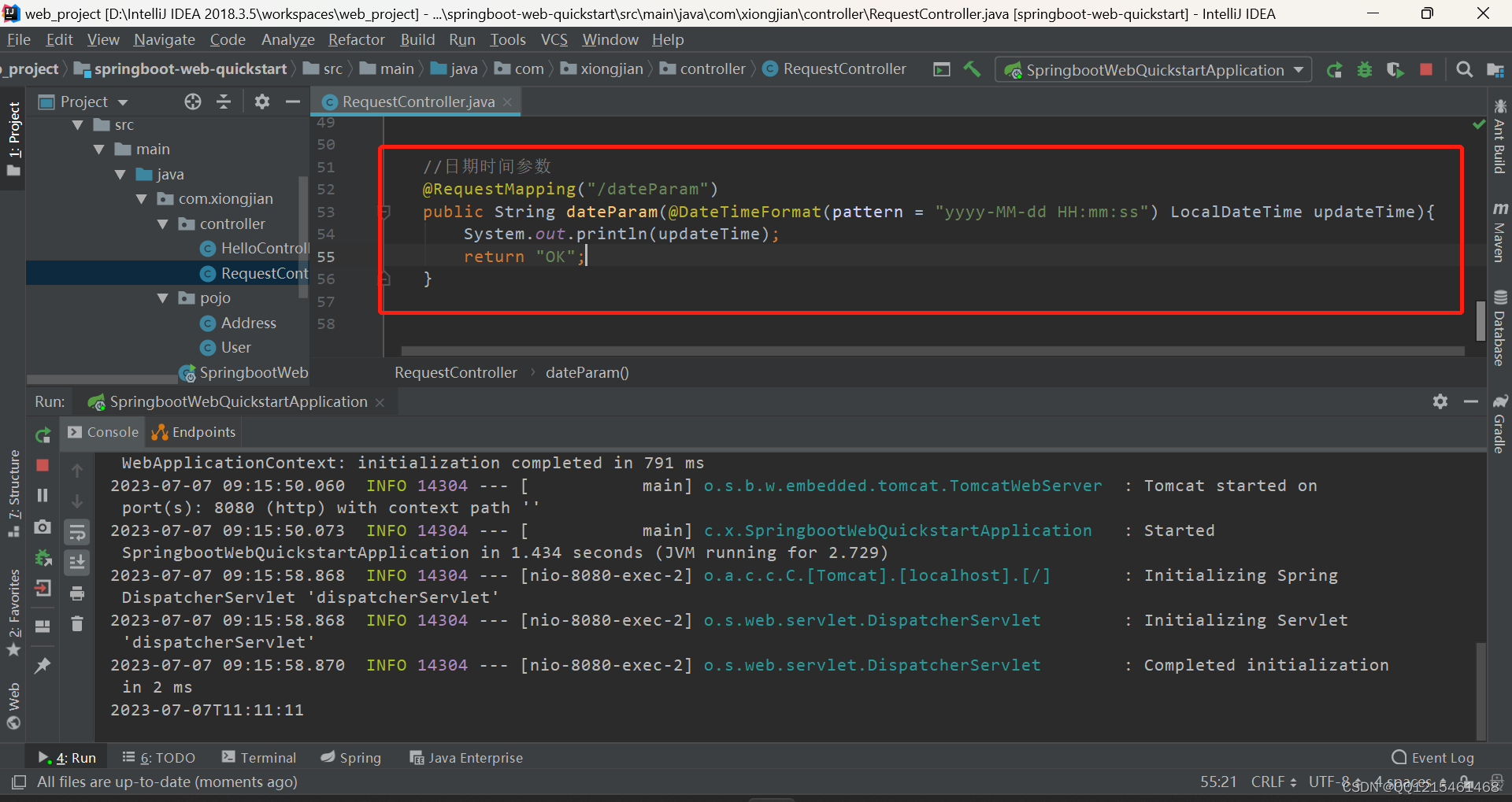The image size is (1512, 802).
Task: Clear console with trash icon
Action: [x=77, y=624]
